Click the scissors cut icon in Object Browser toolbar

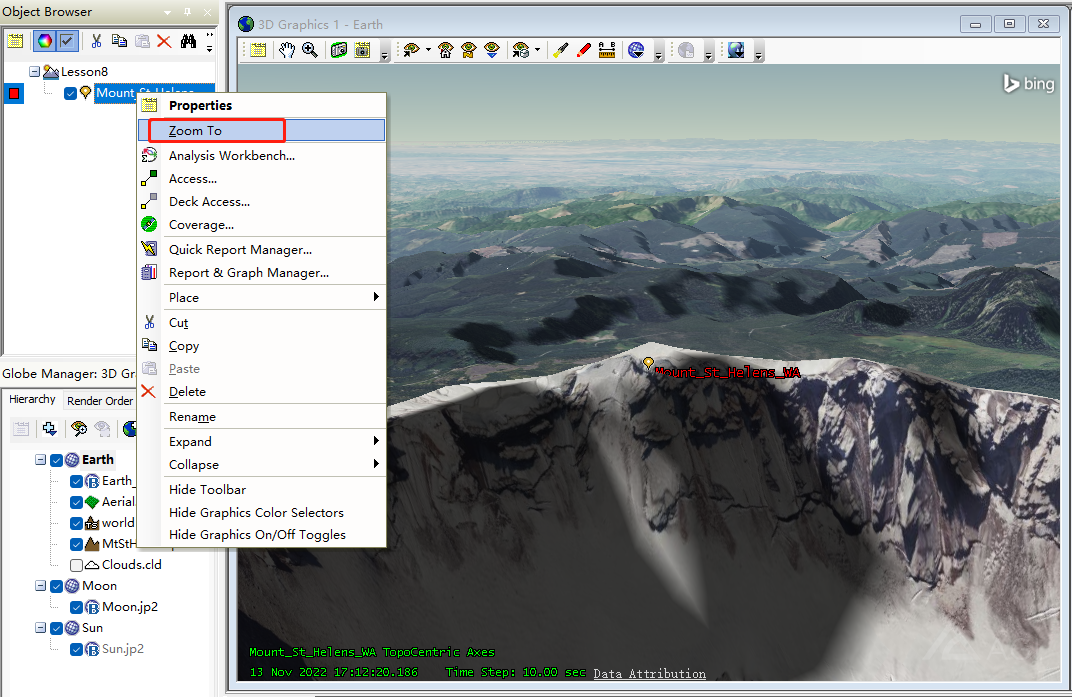96,41
